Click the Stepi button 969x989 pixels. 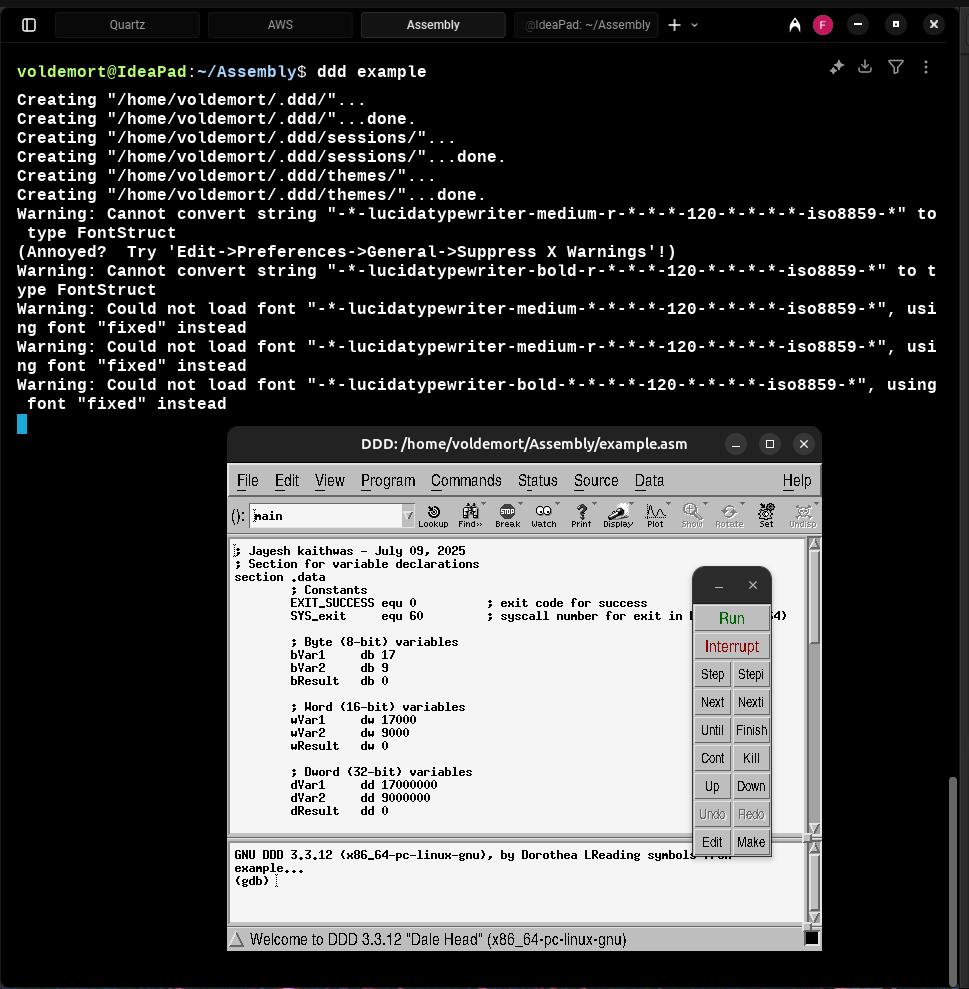pos(751,674)
